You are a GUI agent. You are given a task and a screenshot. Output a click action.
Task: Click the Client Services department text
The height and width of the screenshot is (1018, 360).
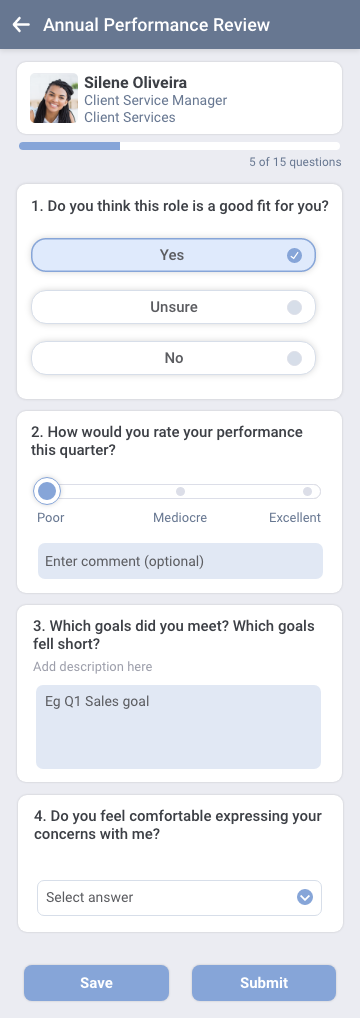129,118
